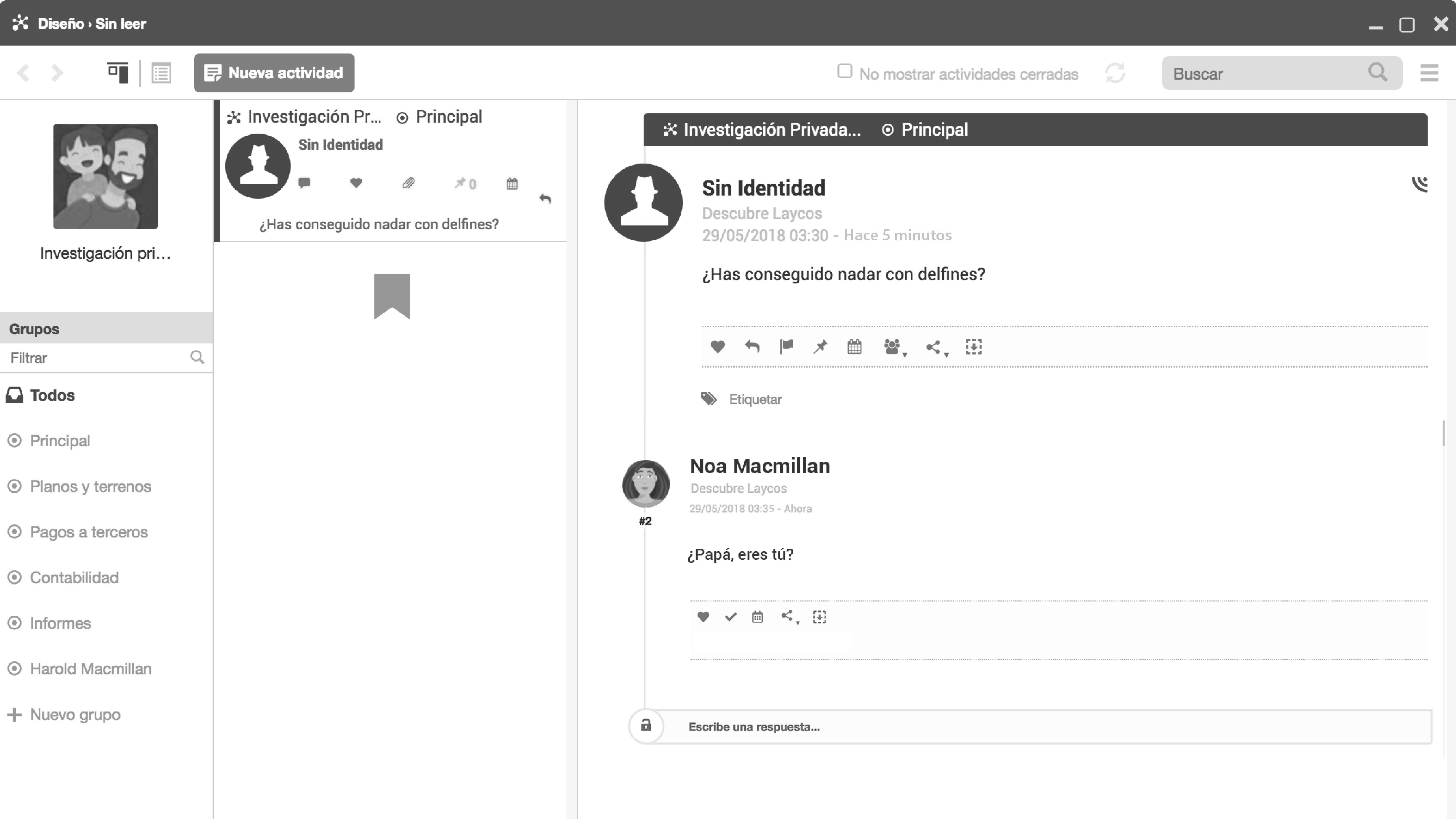The height and width of the screenshot is (819, 1456).
Task: Click the Noa Macmillan name
Action: pos(760,466)
